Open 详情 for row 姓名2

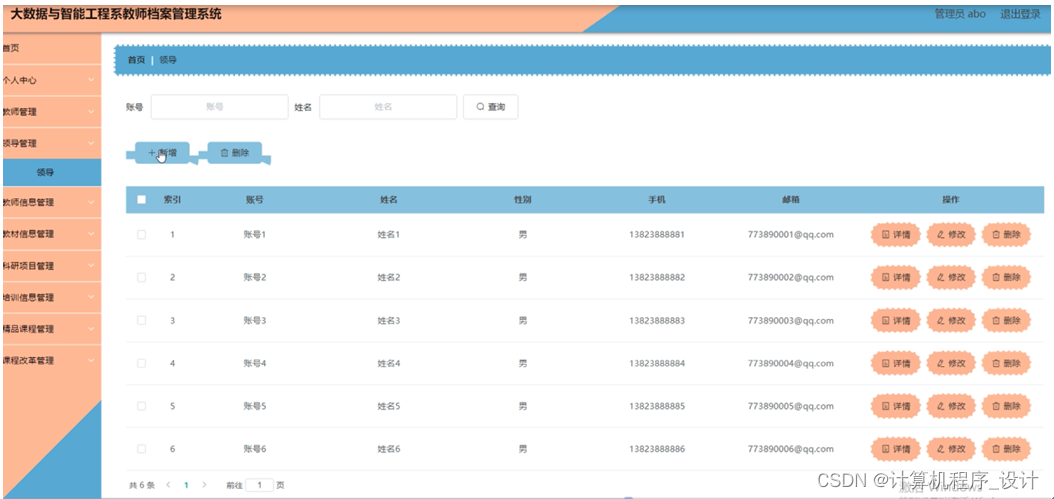895,277
